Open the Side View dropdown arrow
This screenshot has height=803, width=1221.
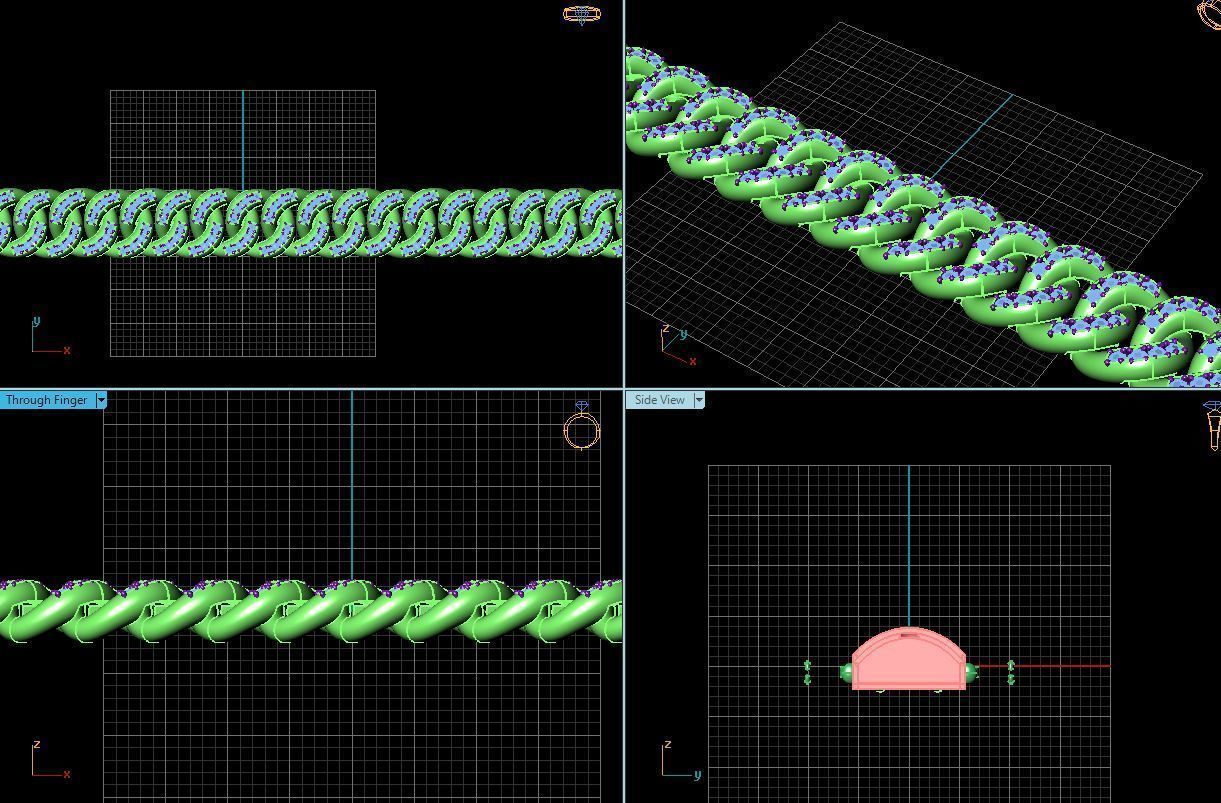point(698,400)
